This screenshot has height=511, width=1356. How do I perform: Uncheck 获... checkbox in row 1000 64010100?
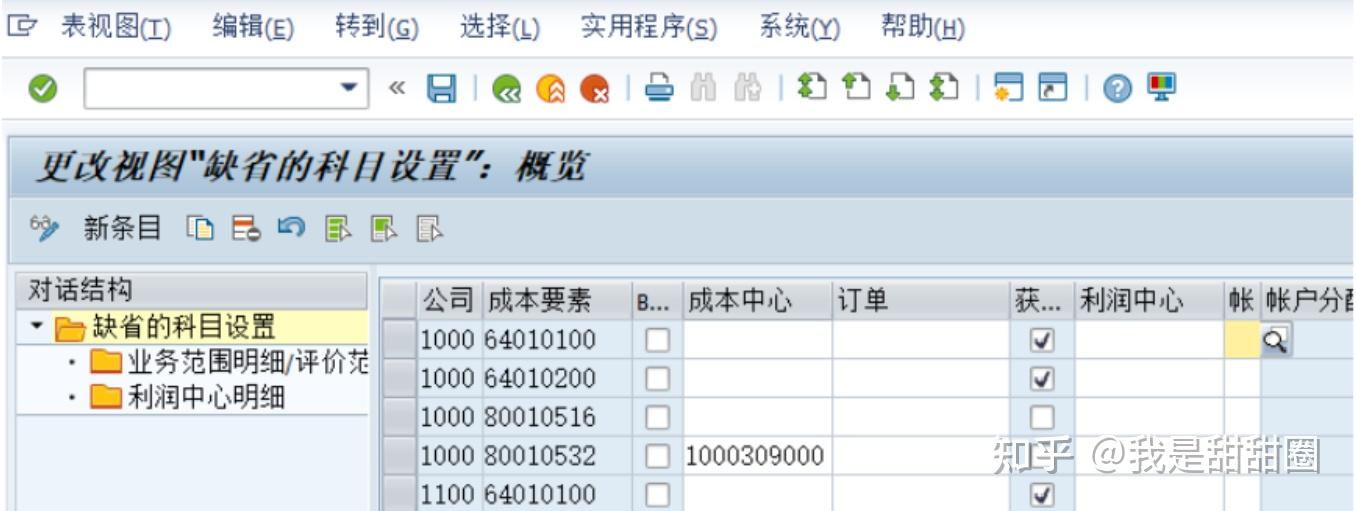1042,341
